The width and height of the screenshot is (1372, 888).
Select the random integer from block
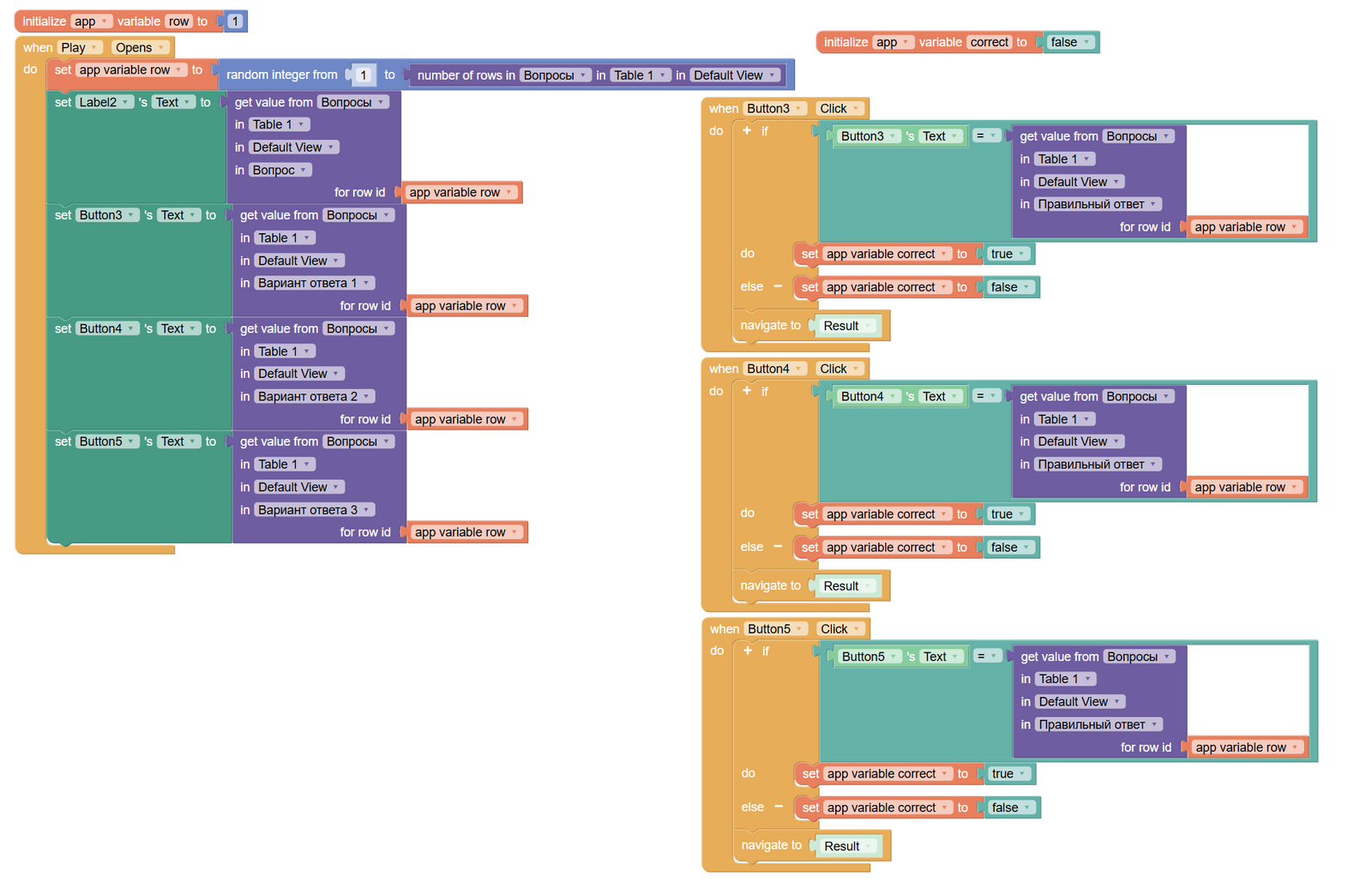(x=281, y=75)
